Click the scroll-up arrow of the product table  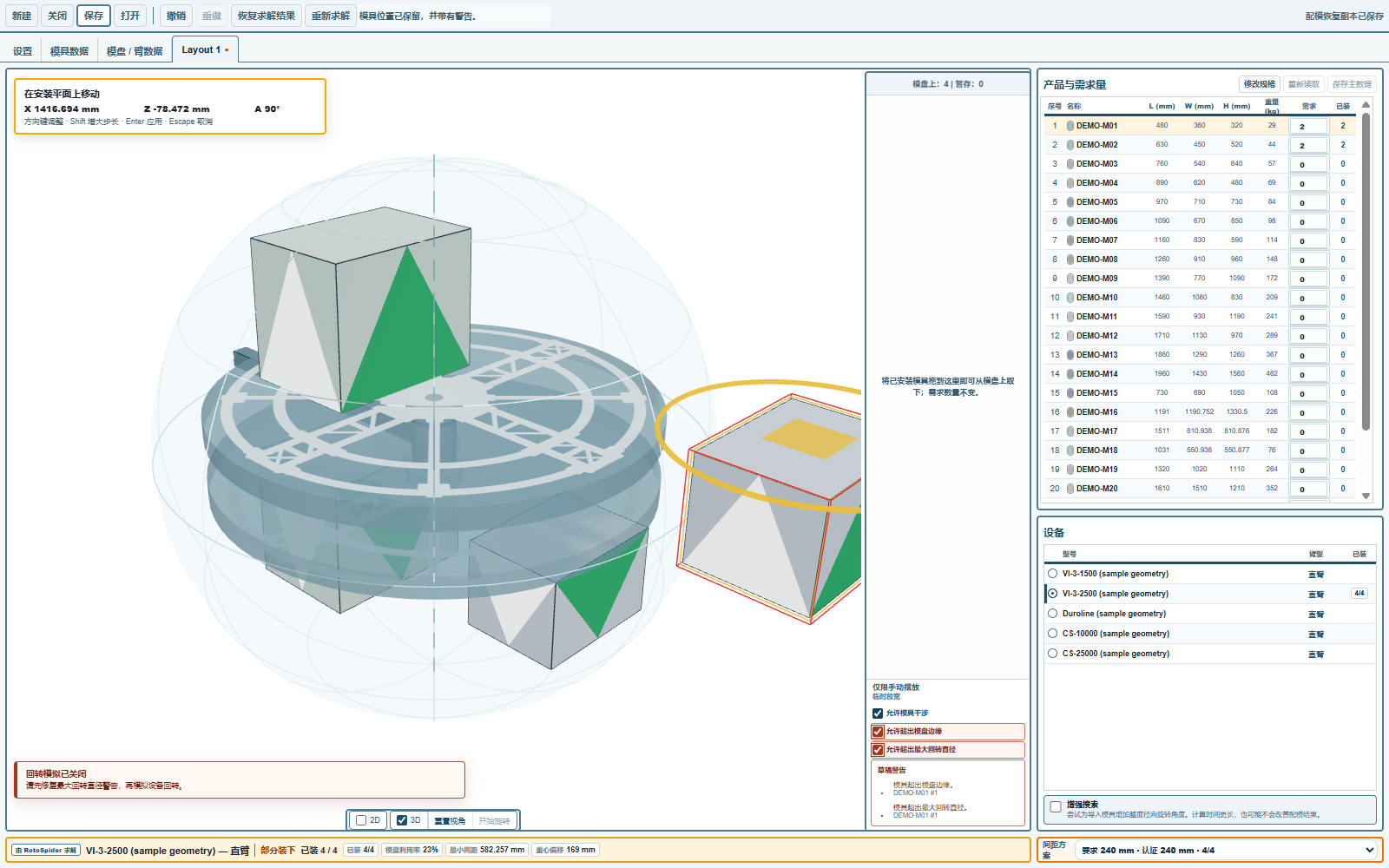1366,105
